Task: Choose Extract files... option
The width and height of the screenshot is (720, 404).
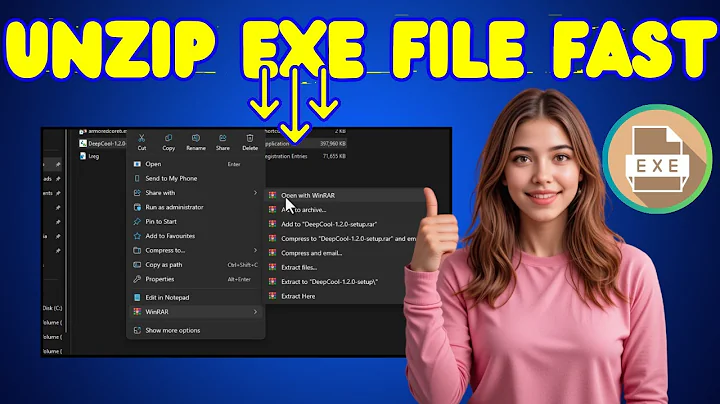Action: (299, 267)
